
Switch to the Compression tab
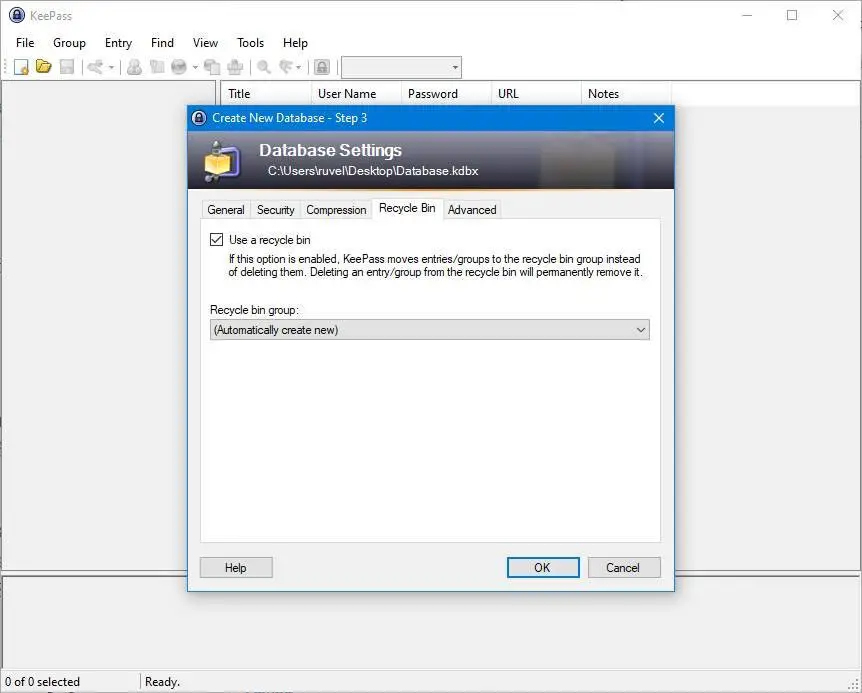coord(336,210)
